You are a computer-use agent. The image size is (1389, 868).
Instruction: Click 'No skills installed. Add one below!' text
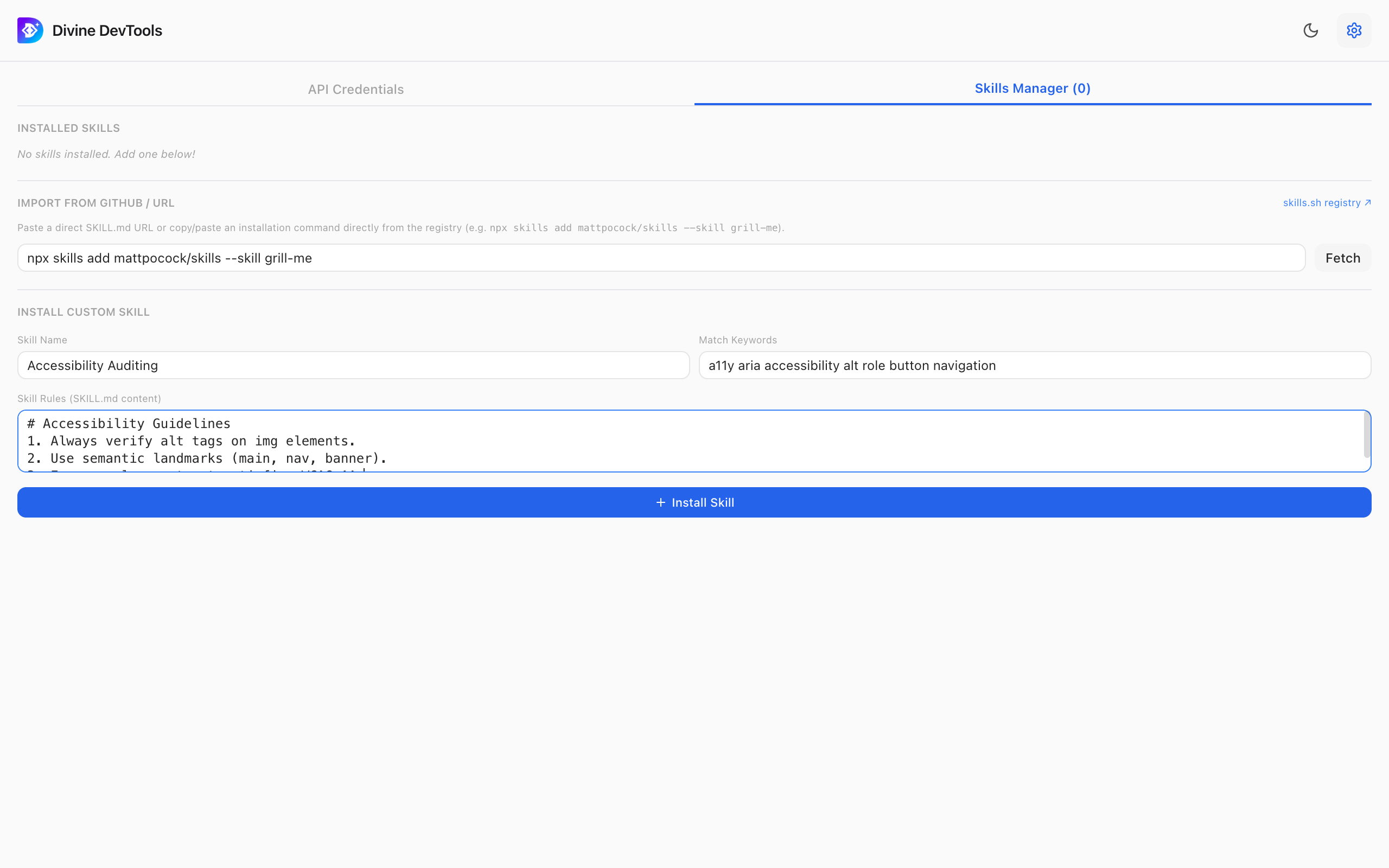pos(106,154)
